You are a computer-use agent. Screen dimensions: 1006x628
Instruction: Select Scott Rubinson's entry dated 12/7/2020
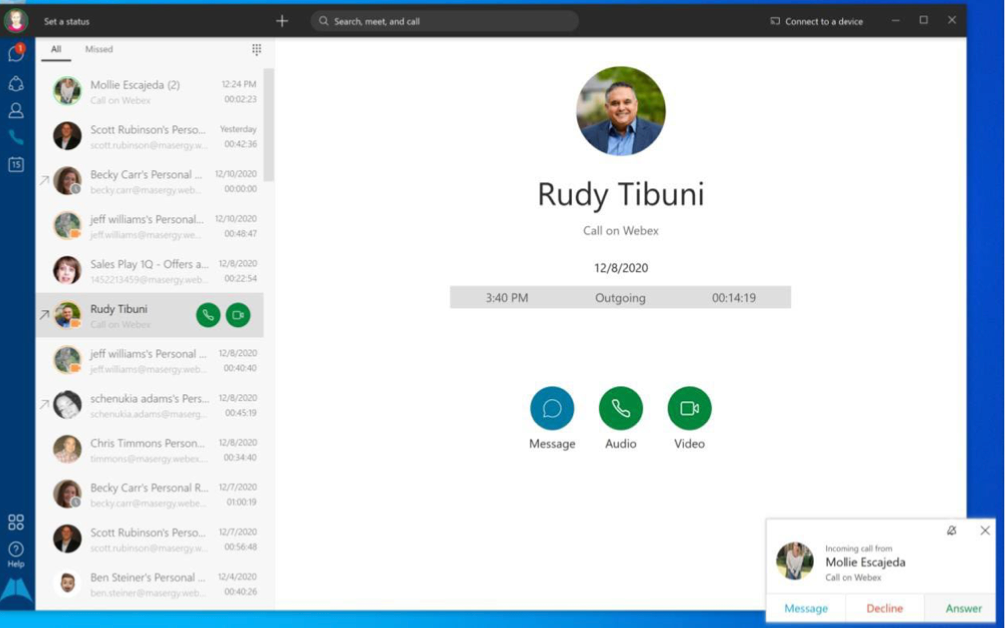click(x=149, y=539)
